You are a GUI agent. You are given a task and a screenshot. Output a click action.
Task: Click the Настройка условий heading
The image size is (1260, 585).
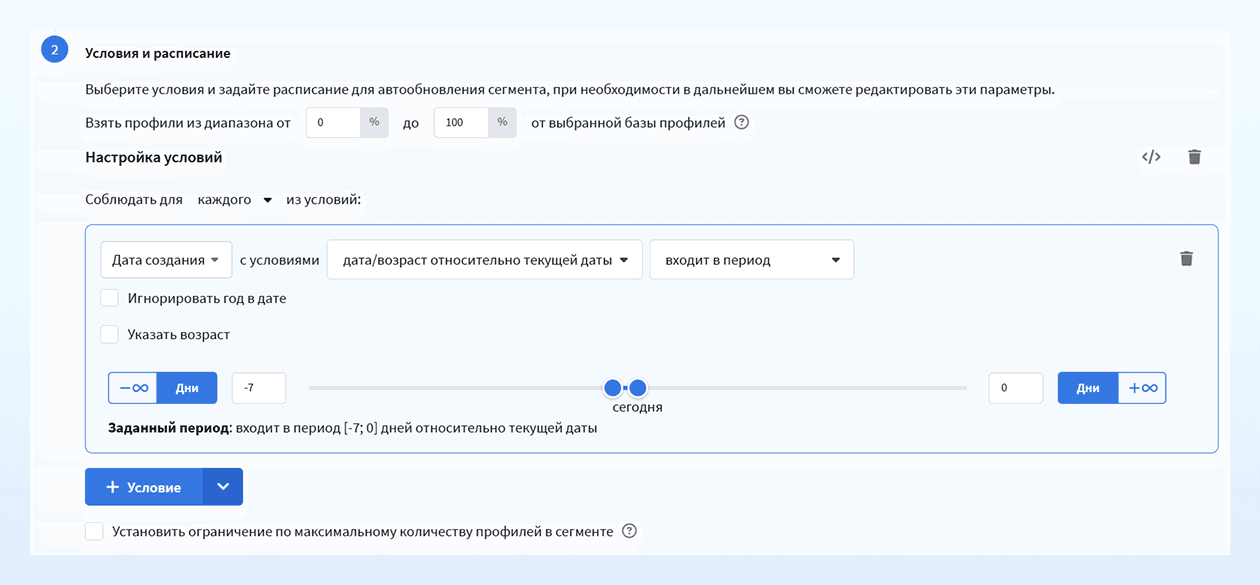point(154,157)
